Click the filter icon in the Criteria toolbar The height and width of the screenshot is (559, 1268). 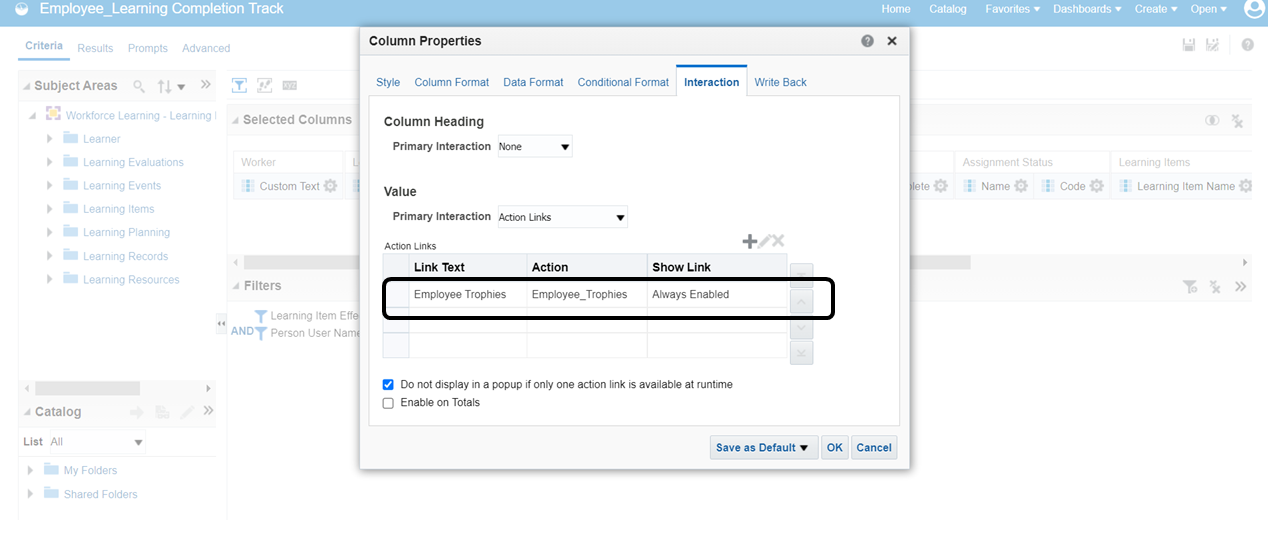click(240, 85)
